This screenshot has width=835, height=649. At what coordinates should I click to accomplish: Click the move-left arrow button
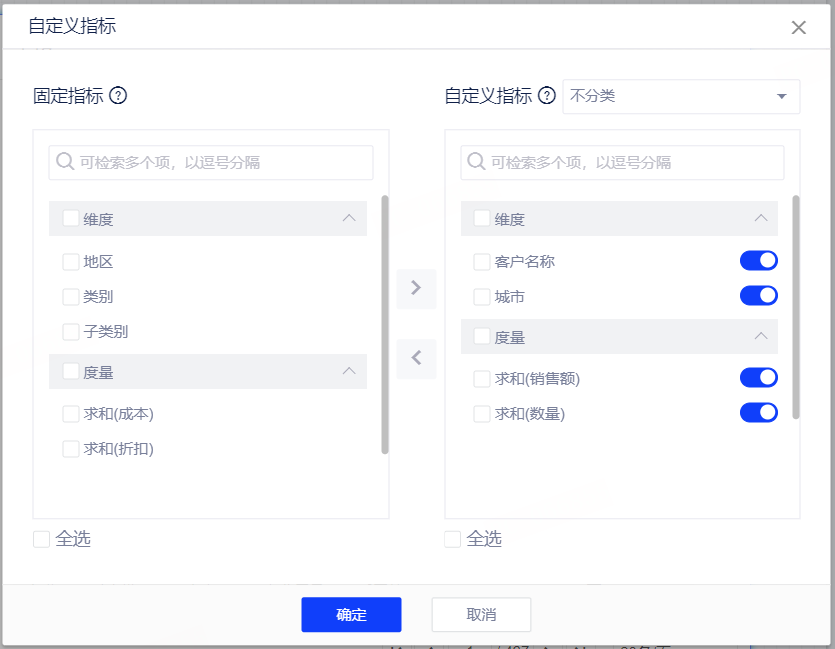pyautogui.click(x=416, y=358)
